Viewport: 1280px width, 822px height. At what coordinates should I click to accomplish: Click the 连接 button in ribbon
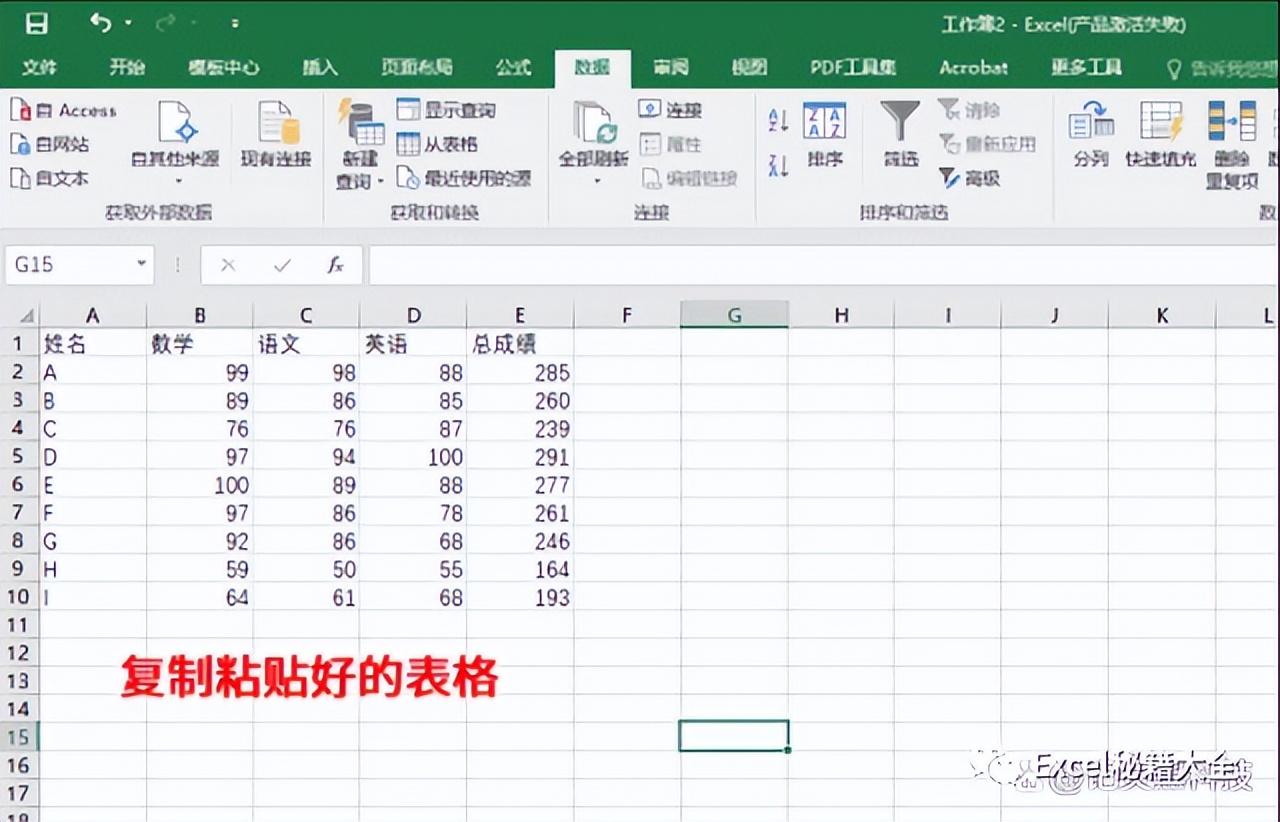point(671,110)
